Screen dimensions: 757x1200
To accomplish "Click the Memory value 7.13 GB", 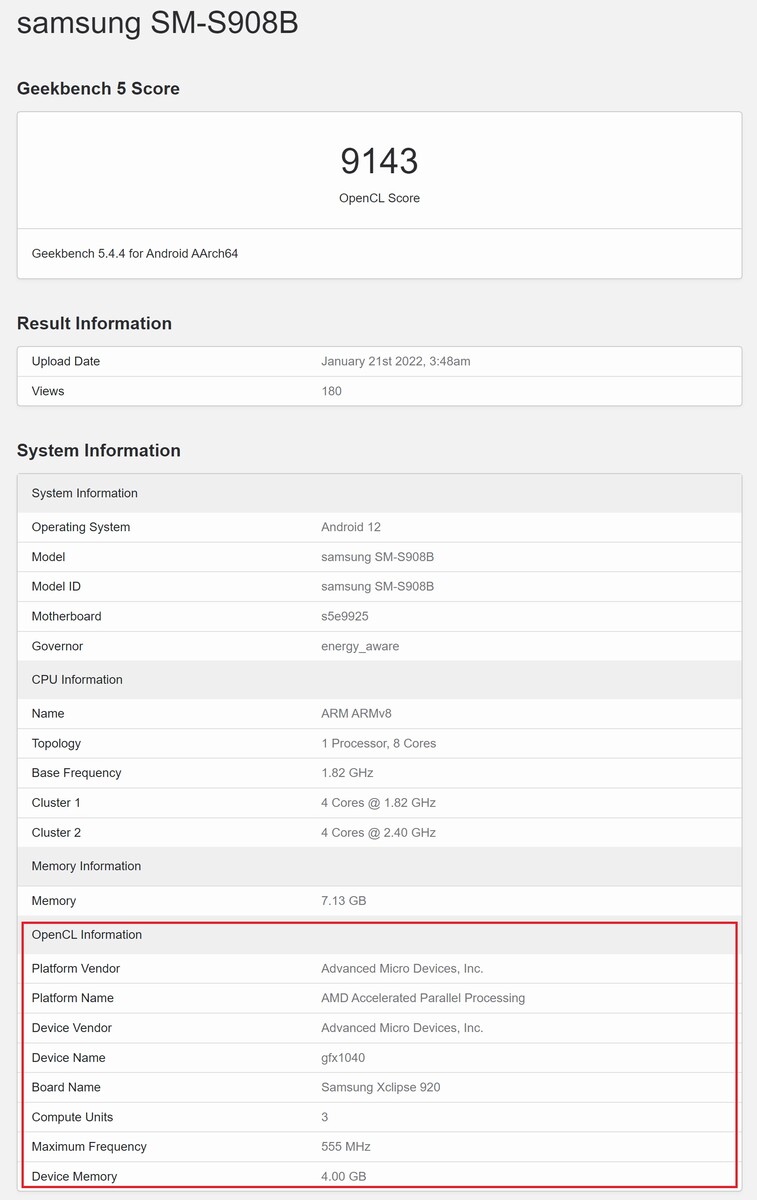I will click(343, 901).
